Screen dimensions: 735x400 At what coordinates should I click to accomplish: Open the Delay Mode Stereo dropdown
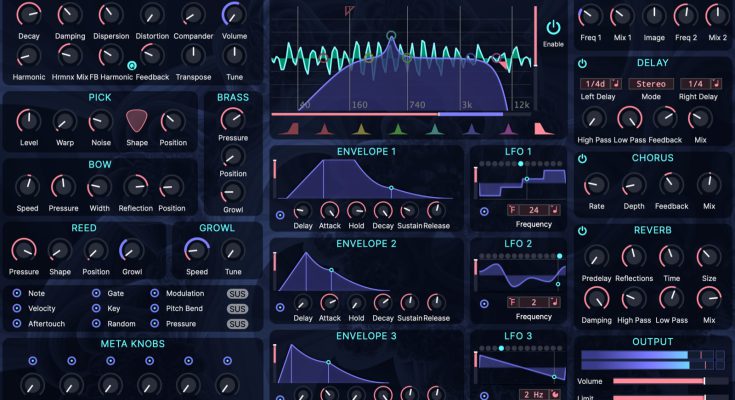pyautogui.click(x=650, y=84)
